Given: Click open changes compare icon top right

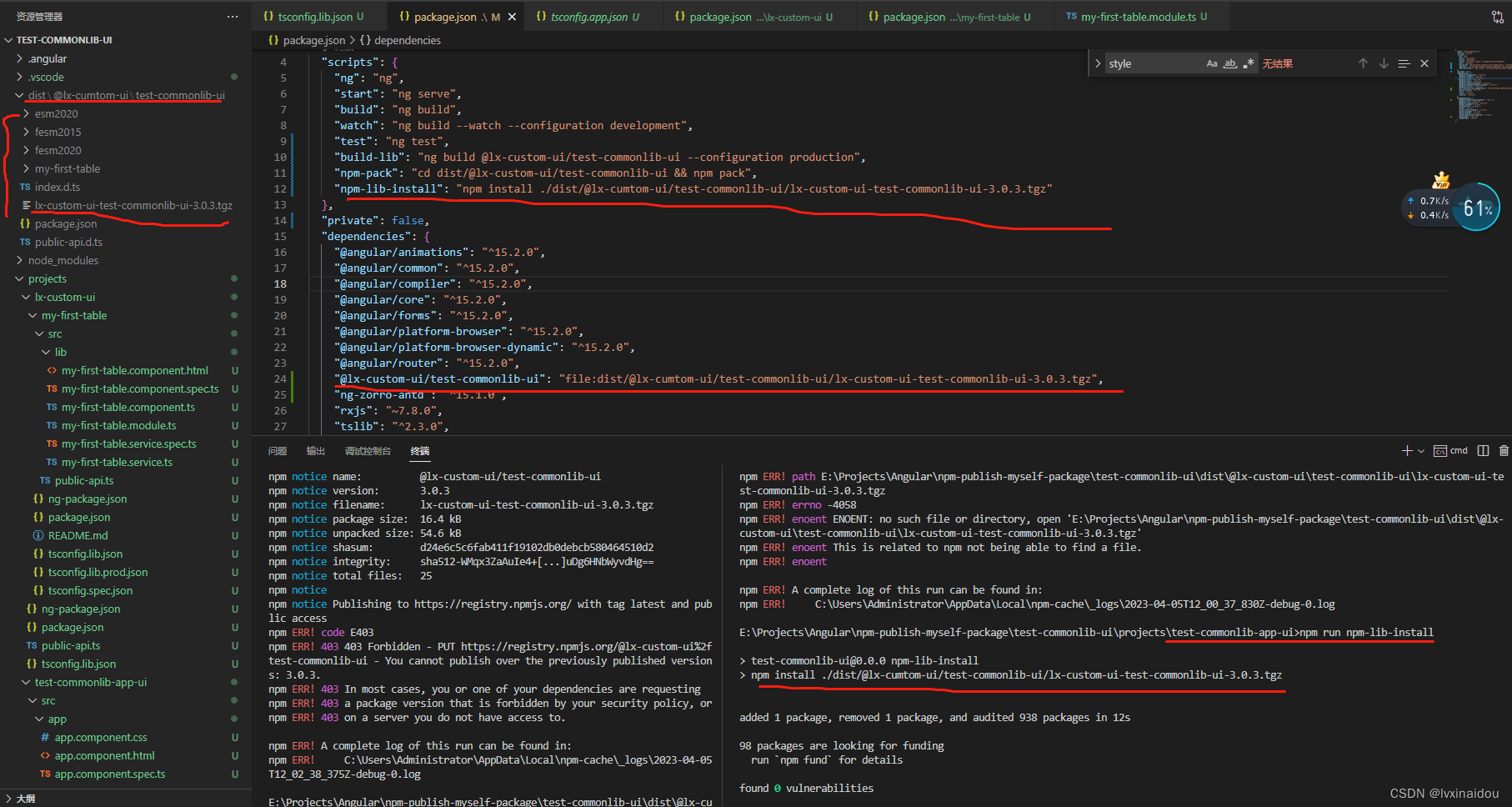Looking at the screenshot, I should [x=1498, y=17].
